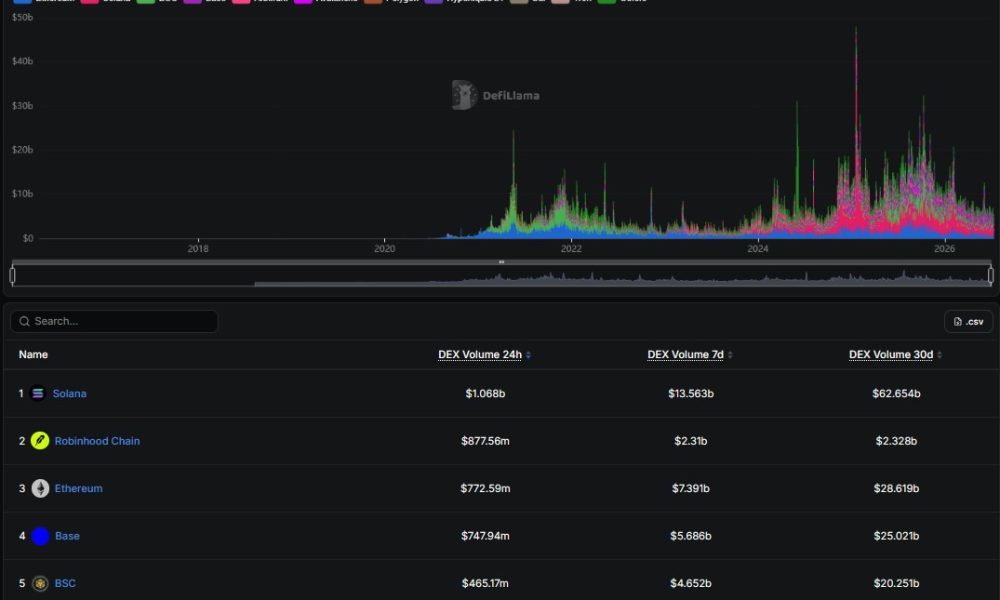
Task: Click the Ethereum diamond logo icon
Action: (x=40, y=488)
